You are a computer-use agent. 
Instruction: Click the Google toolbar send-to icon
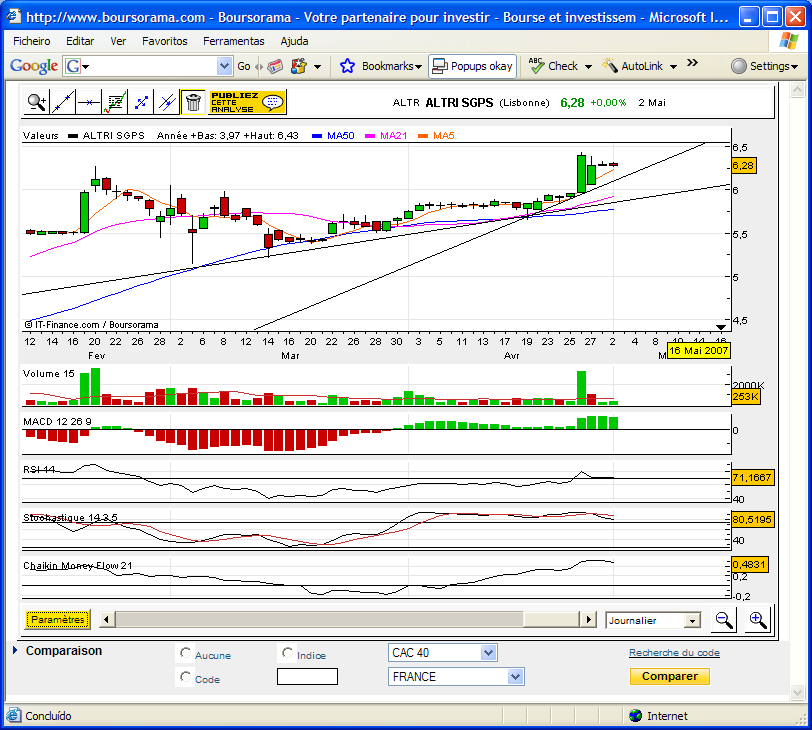[298, 66]
